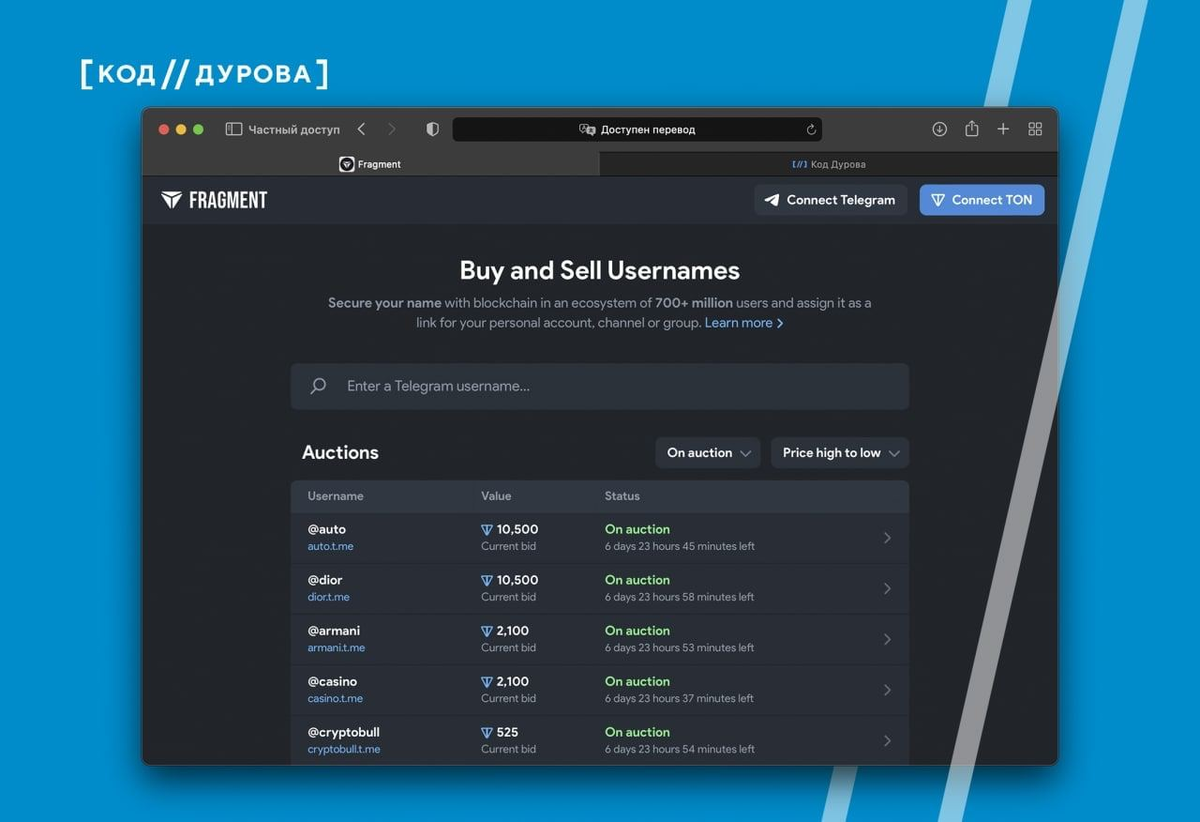Reload the page using the refresh icon
Screen dimensions: 1200x822
[811, 129]
